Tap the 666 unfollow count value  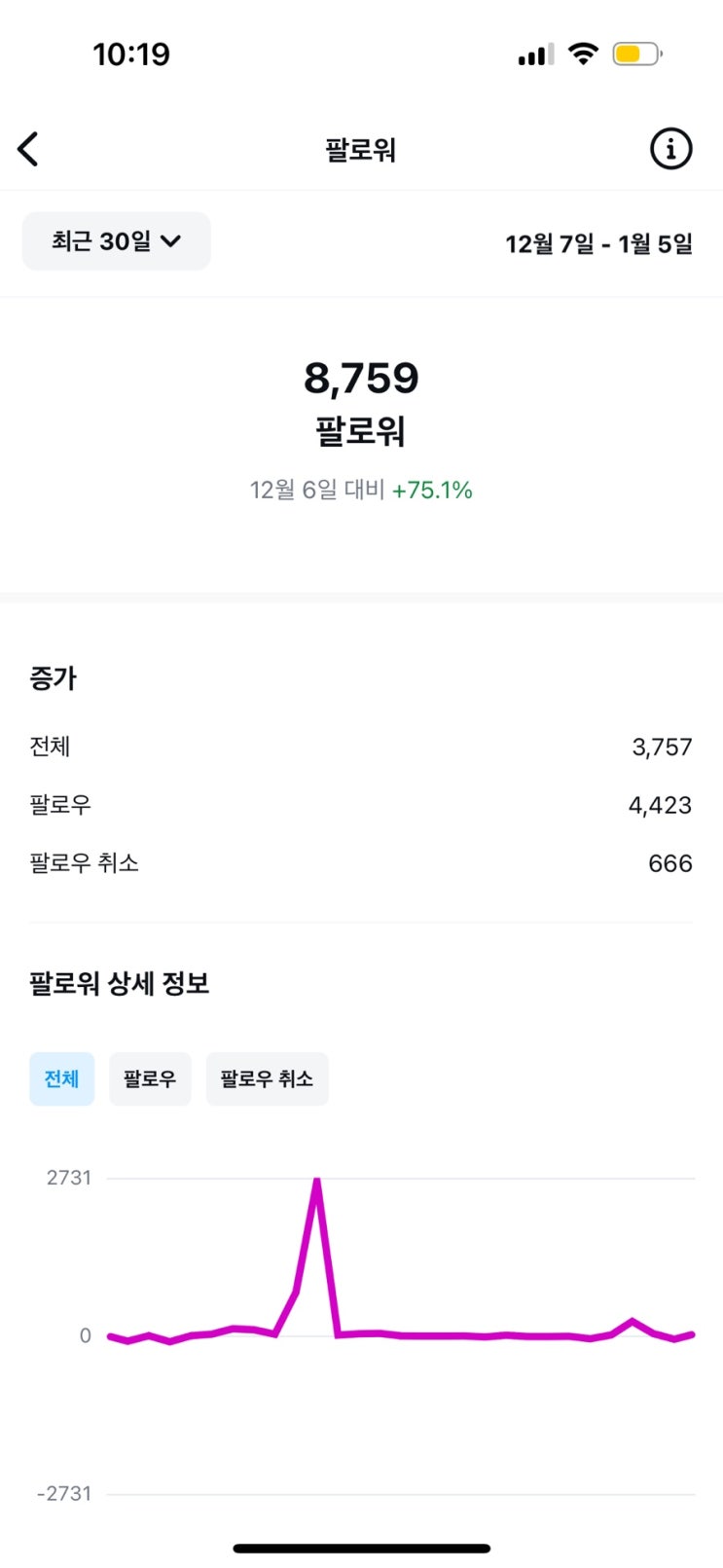(669, 863)
